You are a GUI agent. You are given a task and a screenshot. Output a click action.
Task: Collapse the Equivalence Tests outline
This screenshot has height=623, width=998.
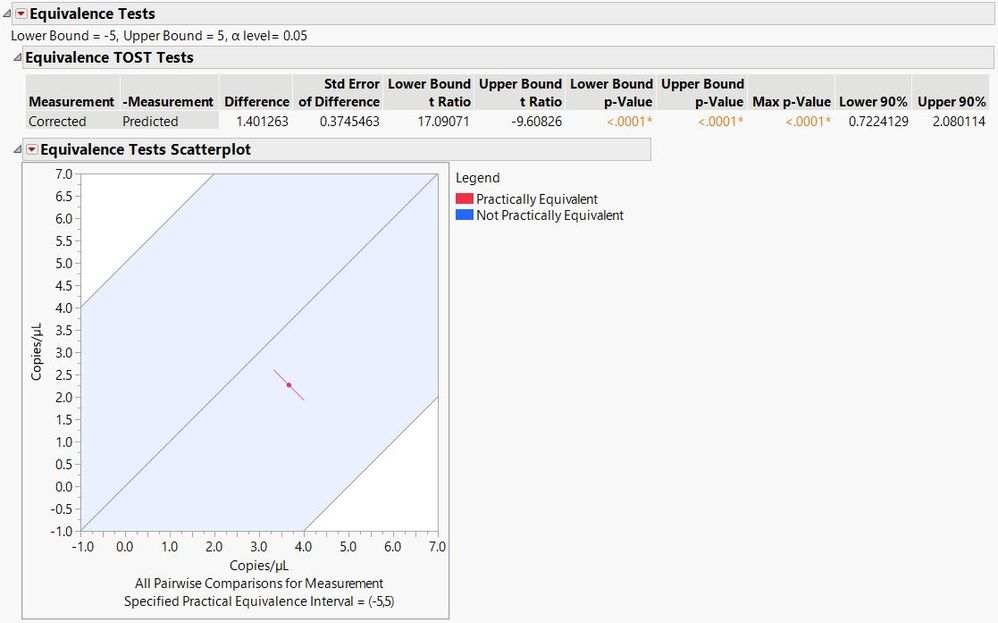coord(7,13)
